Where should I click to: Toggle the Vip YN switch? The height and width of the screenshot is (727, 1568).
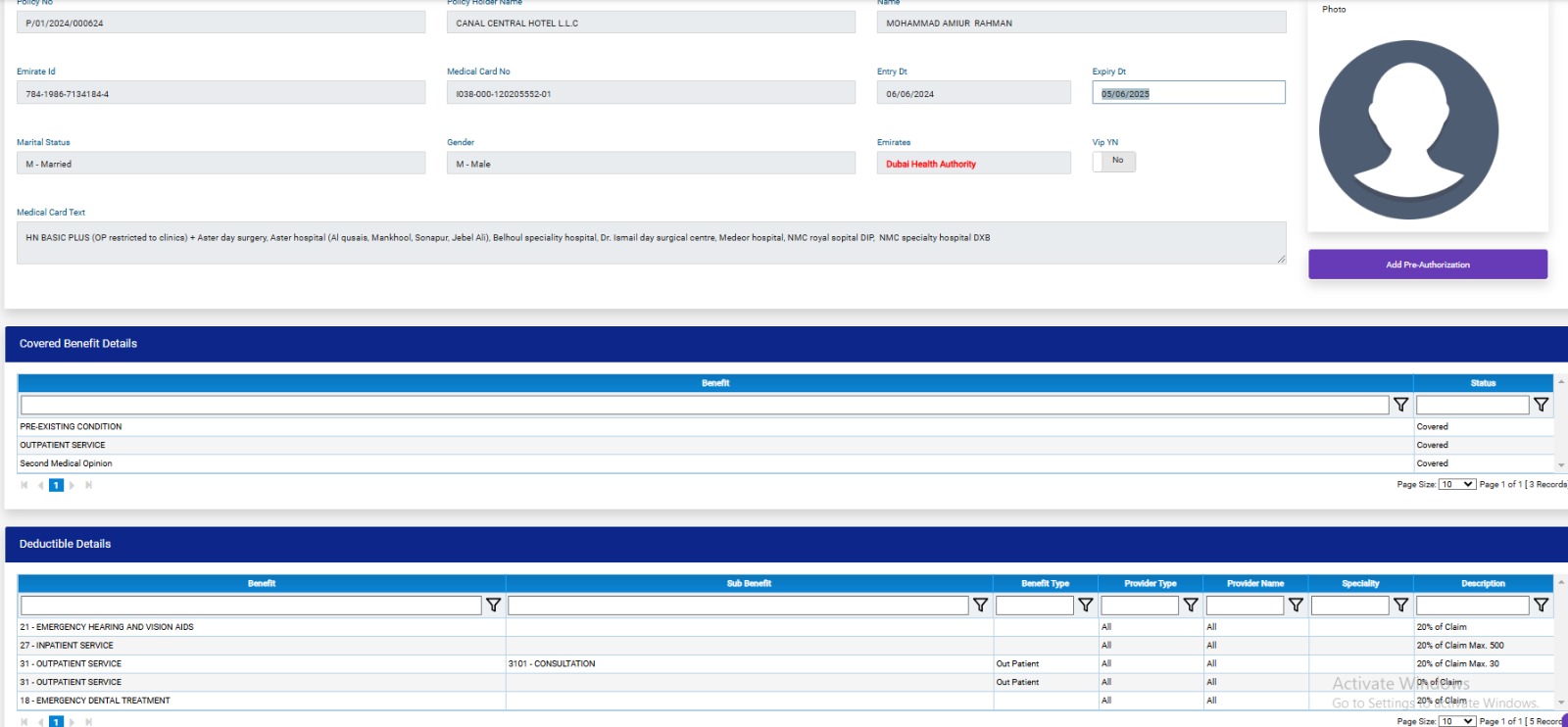click(1114, 161)
